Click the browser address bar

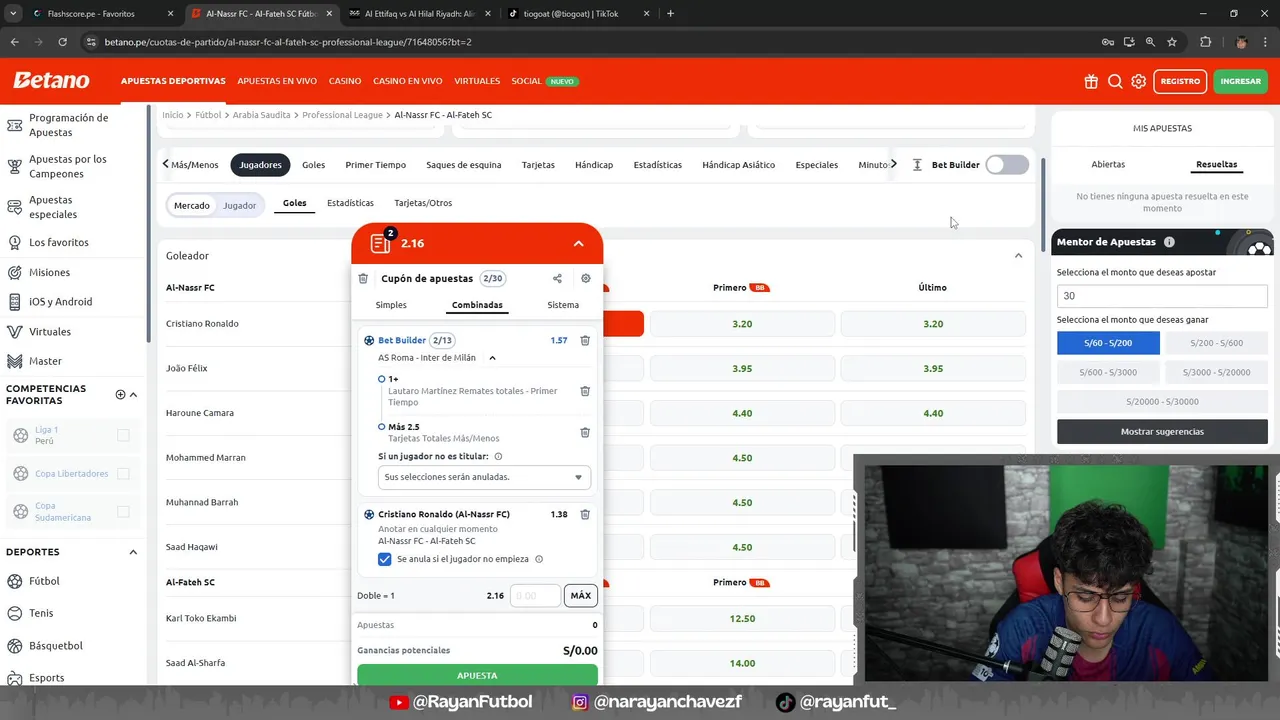tap(590, 42)
